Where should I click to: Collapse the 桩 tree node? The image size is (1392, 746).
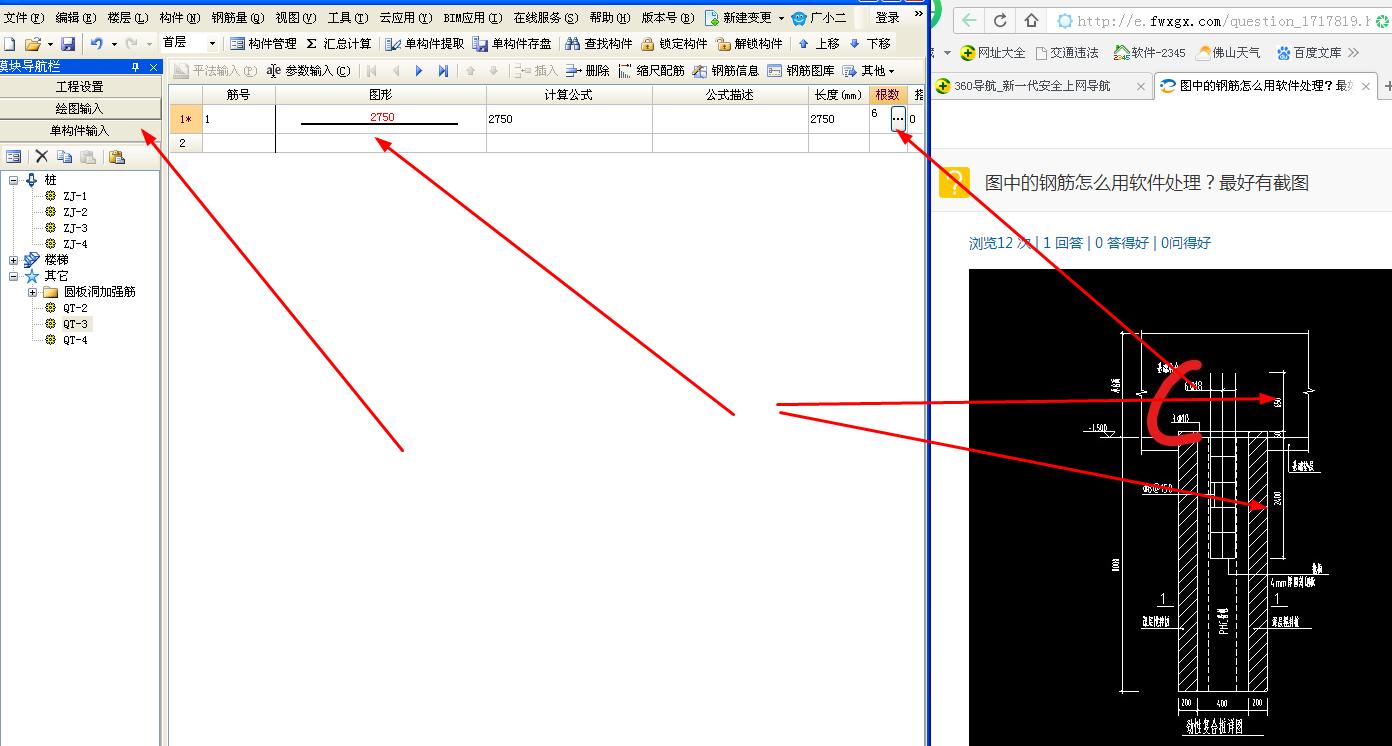[x=14, y=180]
